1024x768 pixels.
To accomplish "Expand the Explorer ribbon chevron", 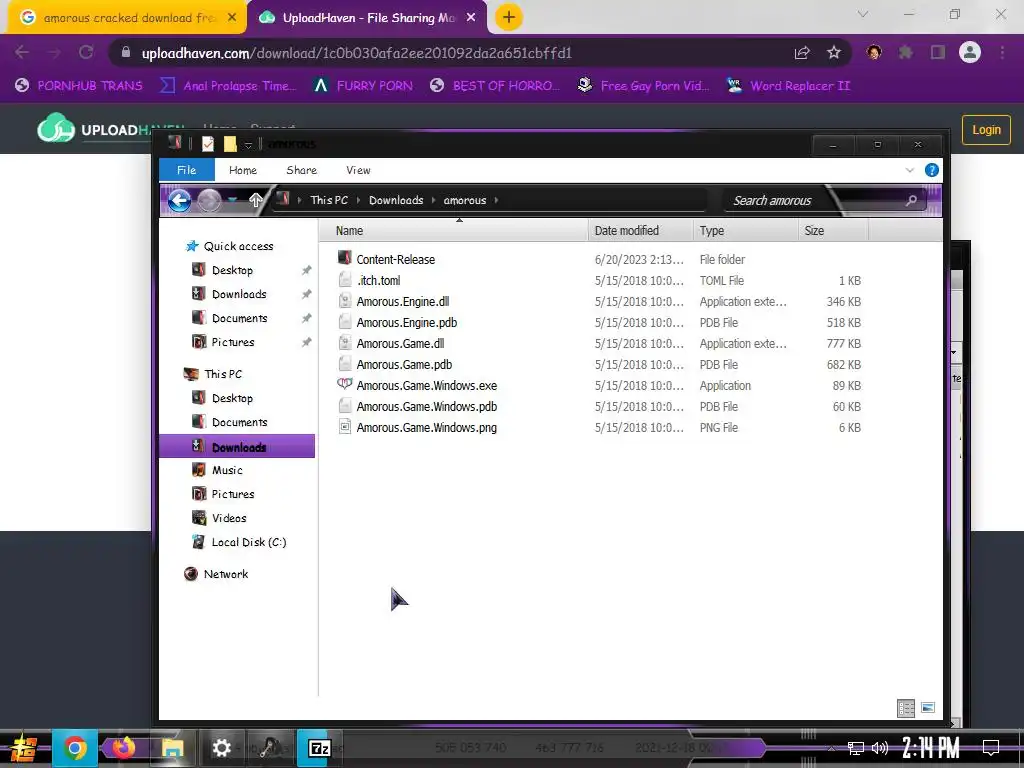I will [910, 170].
